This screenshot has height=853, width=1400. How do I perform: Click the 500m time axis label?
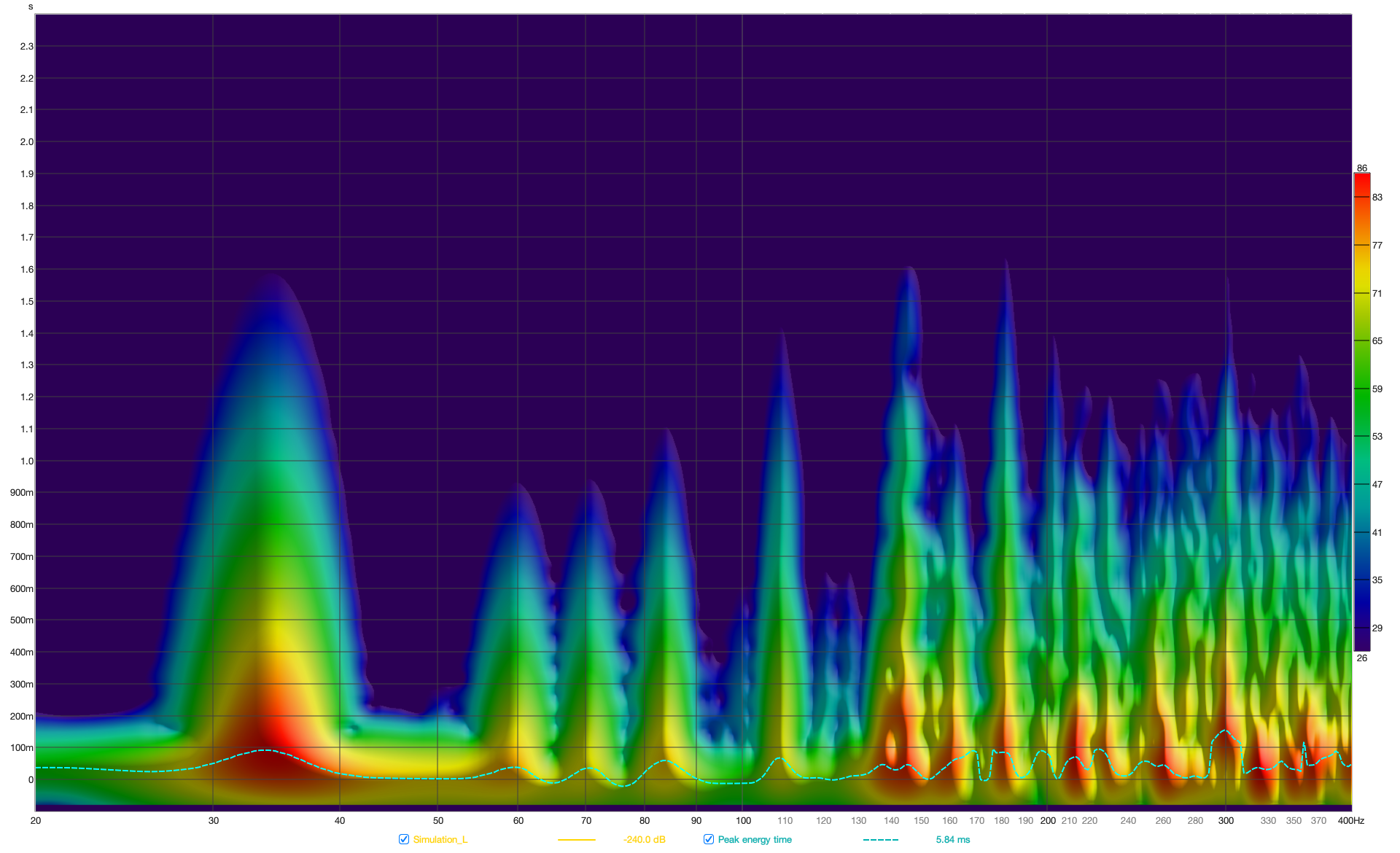pyautogui.click(x=22, y=620)
